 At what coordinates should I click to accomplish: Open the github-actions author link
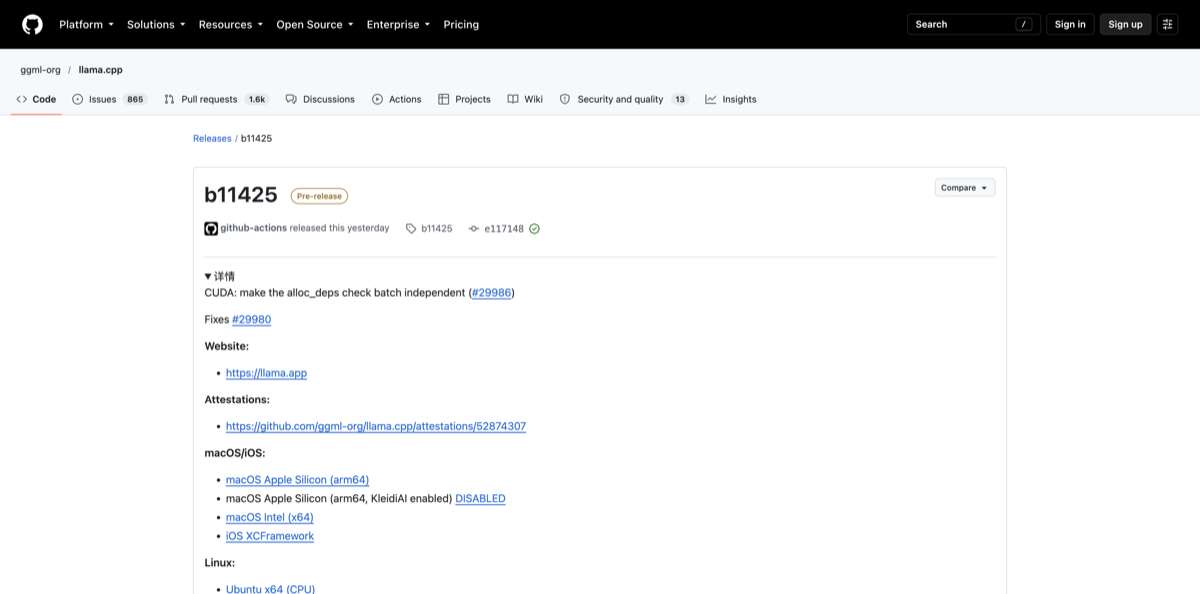coord(253,228)
